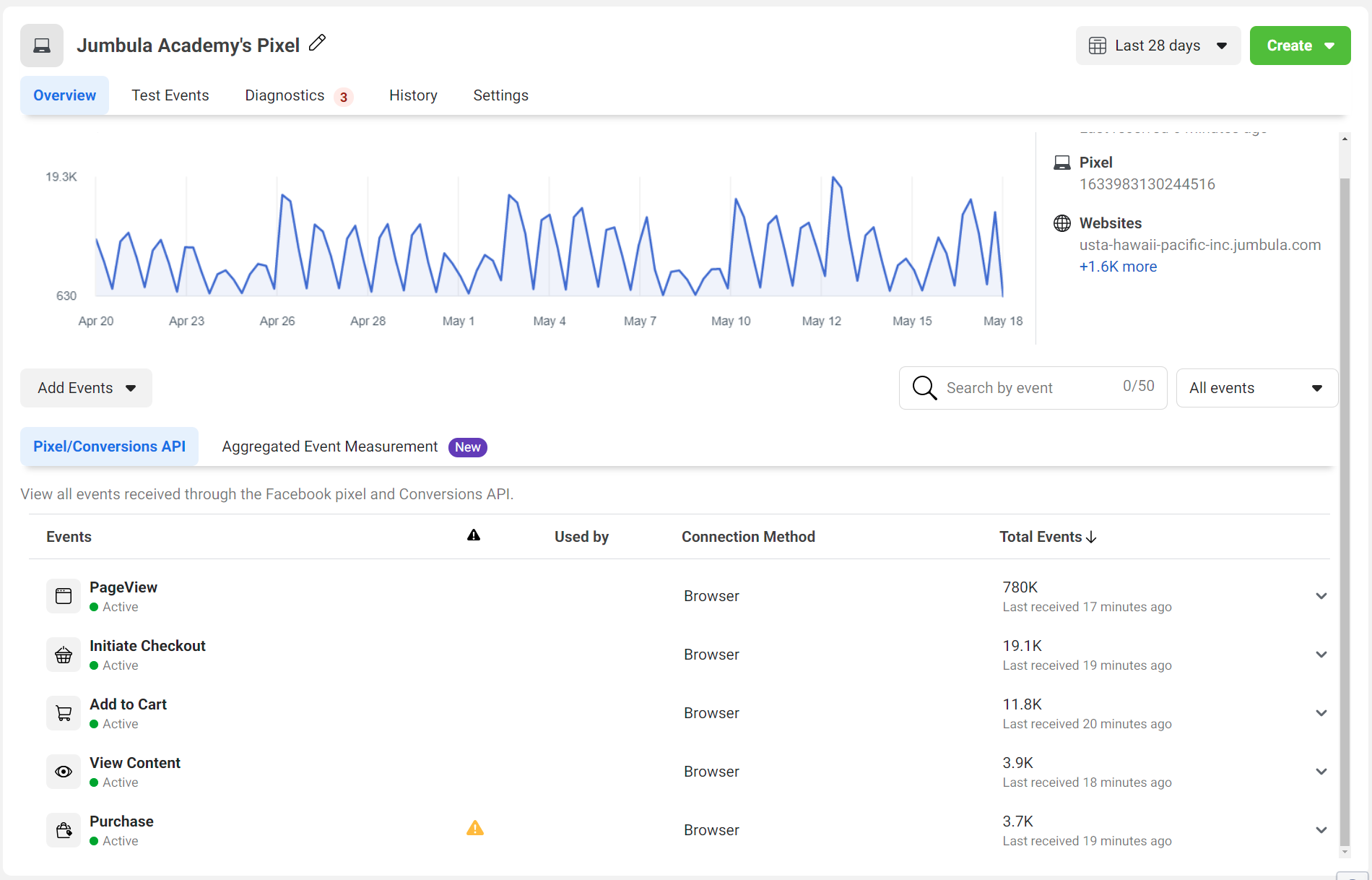The image size is (1372, 880).
Task: Click the scrollbar up arrow
Action: pos(1345,138)
